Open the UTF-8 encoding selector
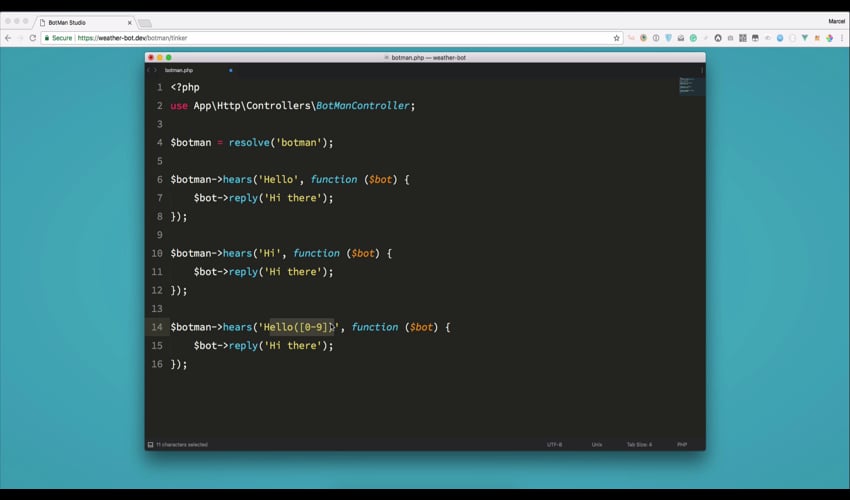The height and width of the screenshot is (500, 850). [x=554, y=445]
